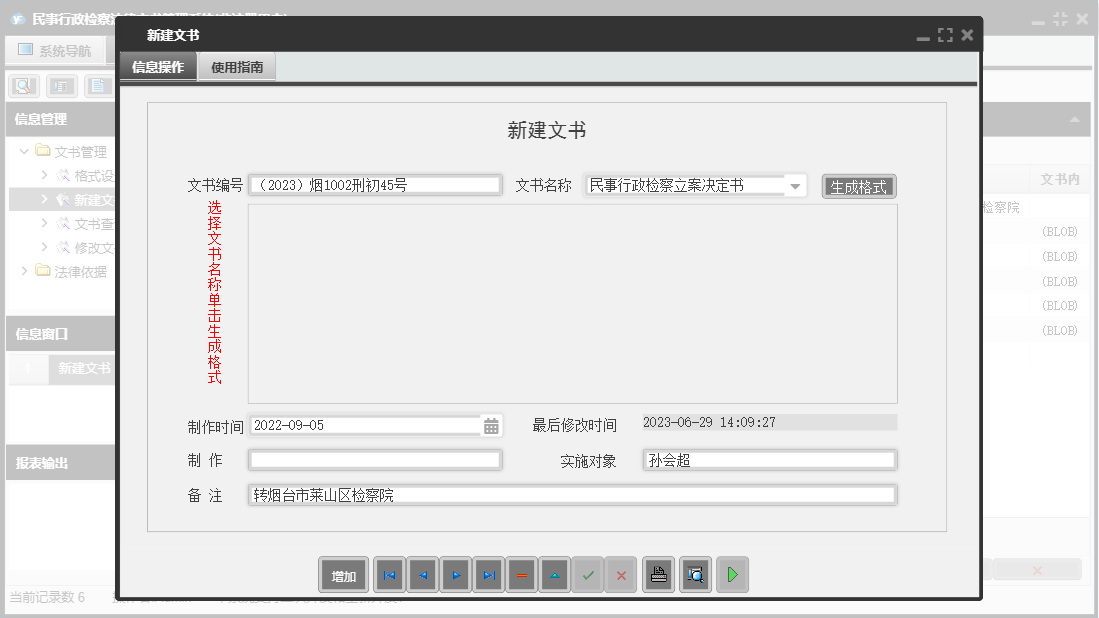Open the 文书名称 dropdown list
The image size is (1099, 618).
(x=795, y=184)
